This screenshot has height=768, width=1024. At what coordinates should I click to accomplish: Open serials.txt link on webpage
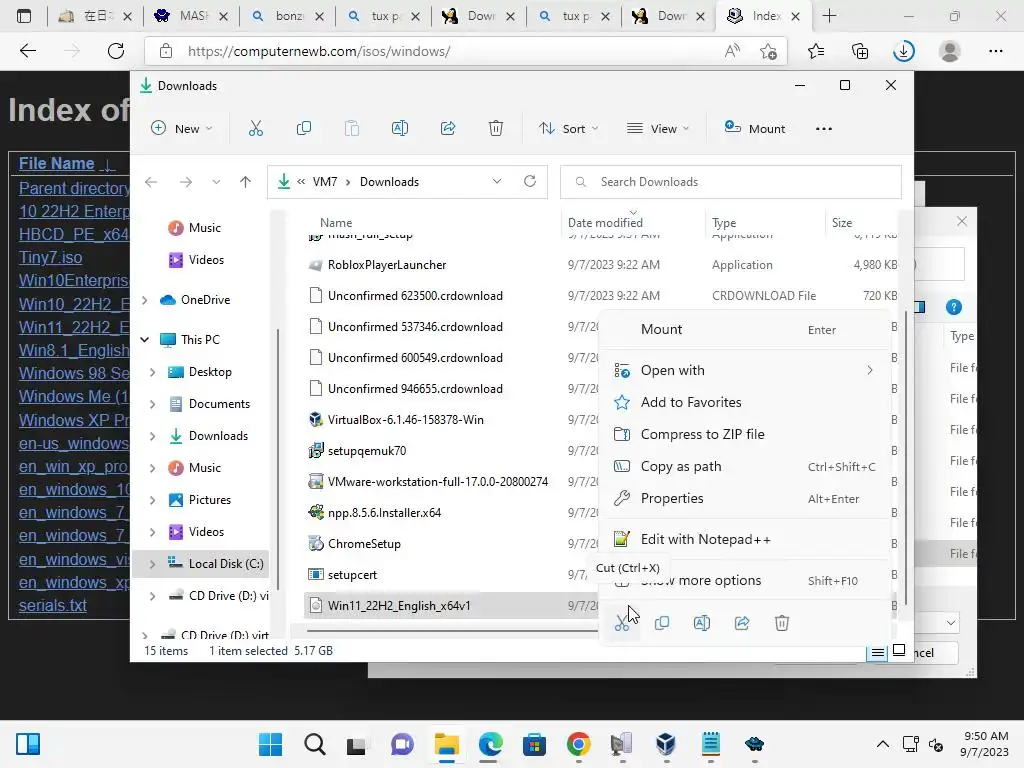53,605
